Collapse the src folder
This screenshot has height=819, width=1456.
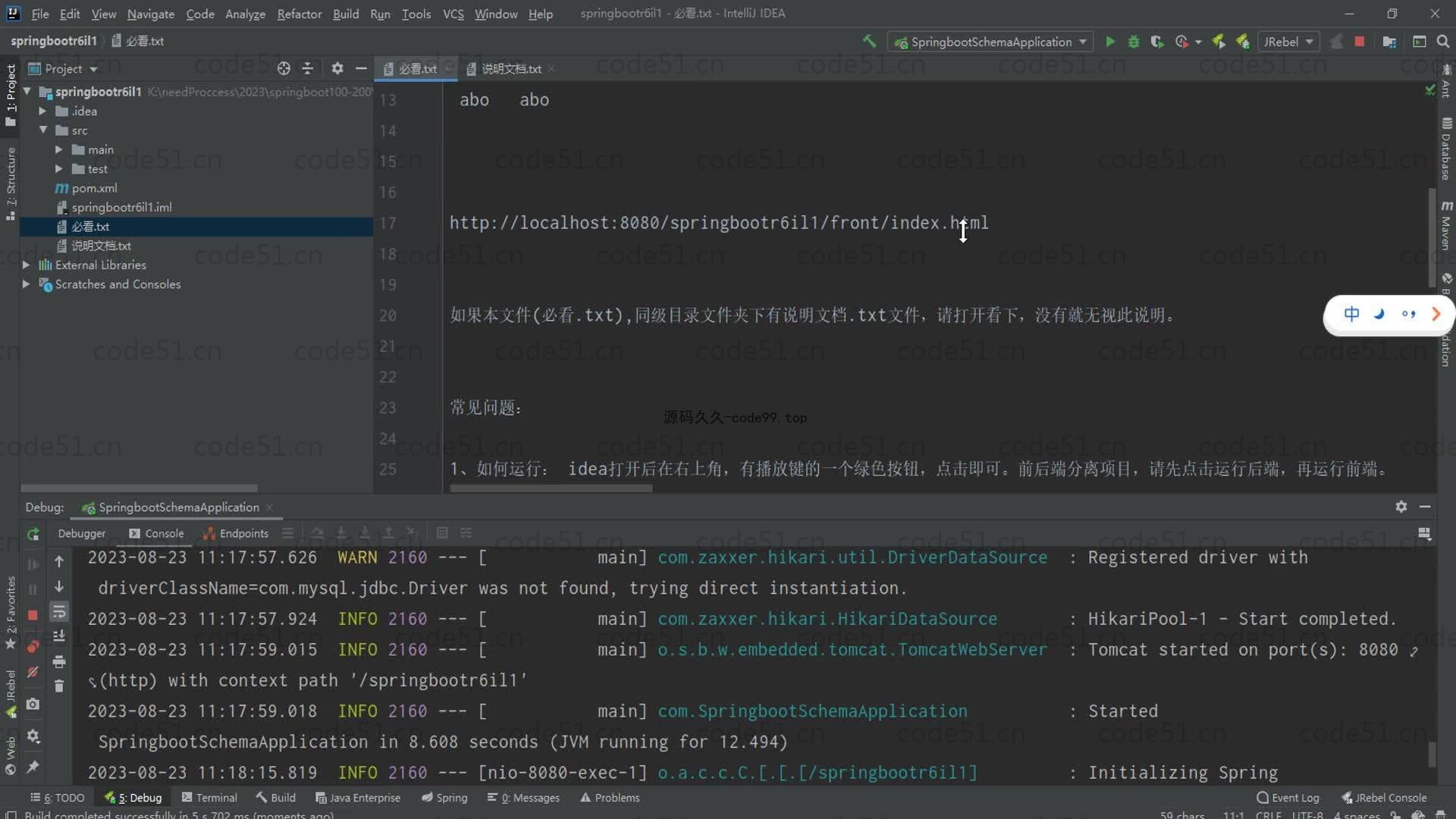pos(43,130)
